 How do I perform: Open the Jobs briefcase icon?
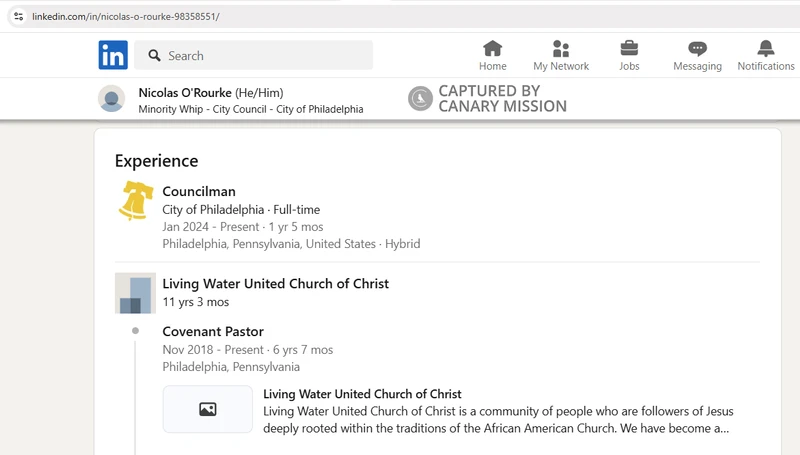tap(629, 49)
